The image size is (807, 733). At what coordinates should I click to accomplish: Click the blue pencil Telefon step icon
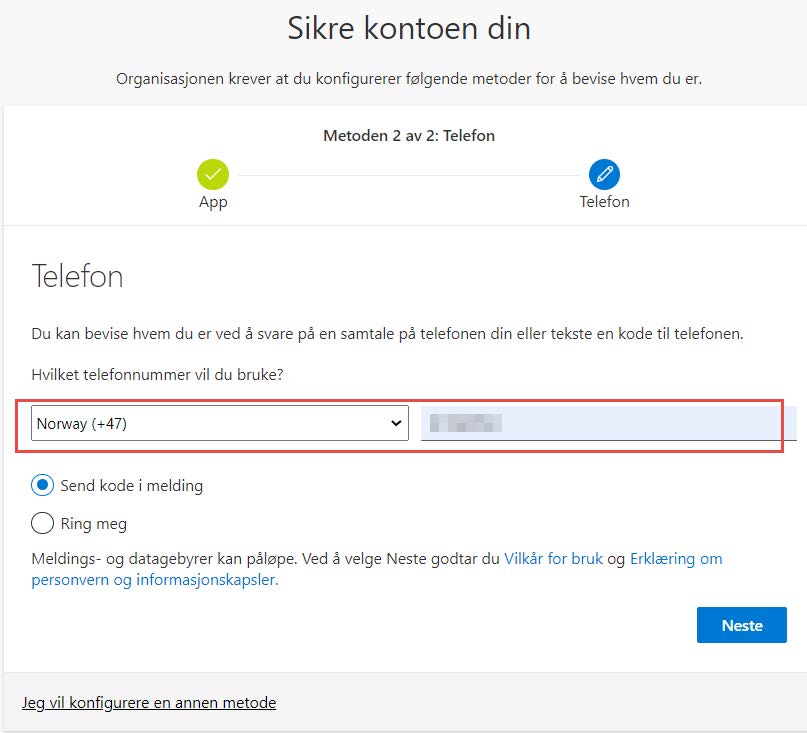tap(604, 174)
